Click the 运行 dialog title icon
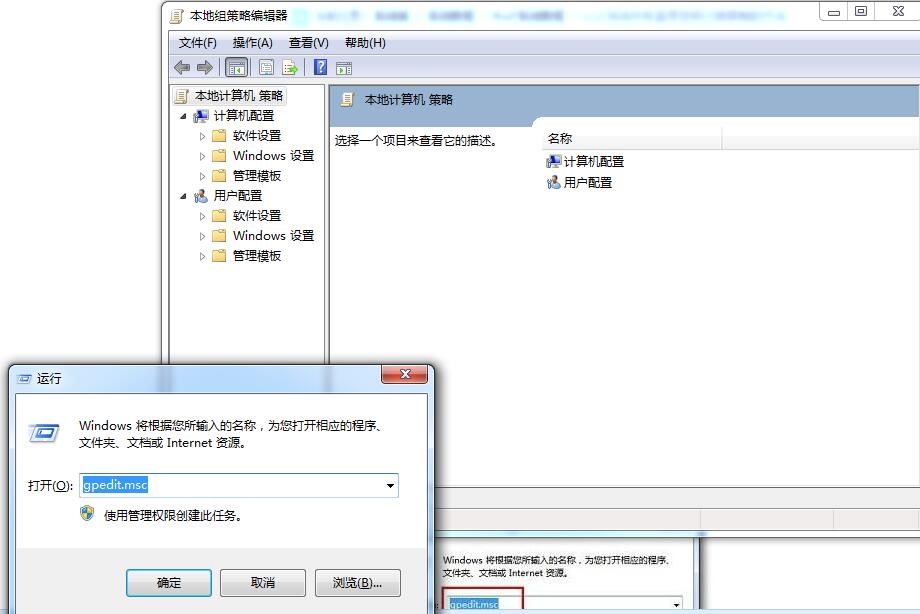The image size is (920, 614). (x=24, y=379)
